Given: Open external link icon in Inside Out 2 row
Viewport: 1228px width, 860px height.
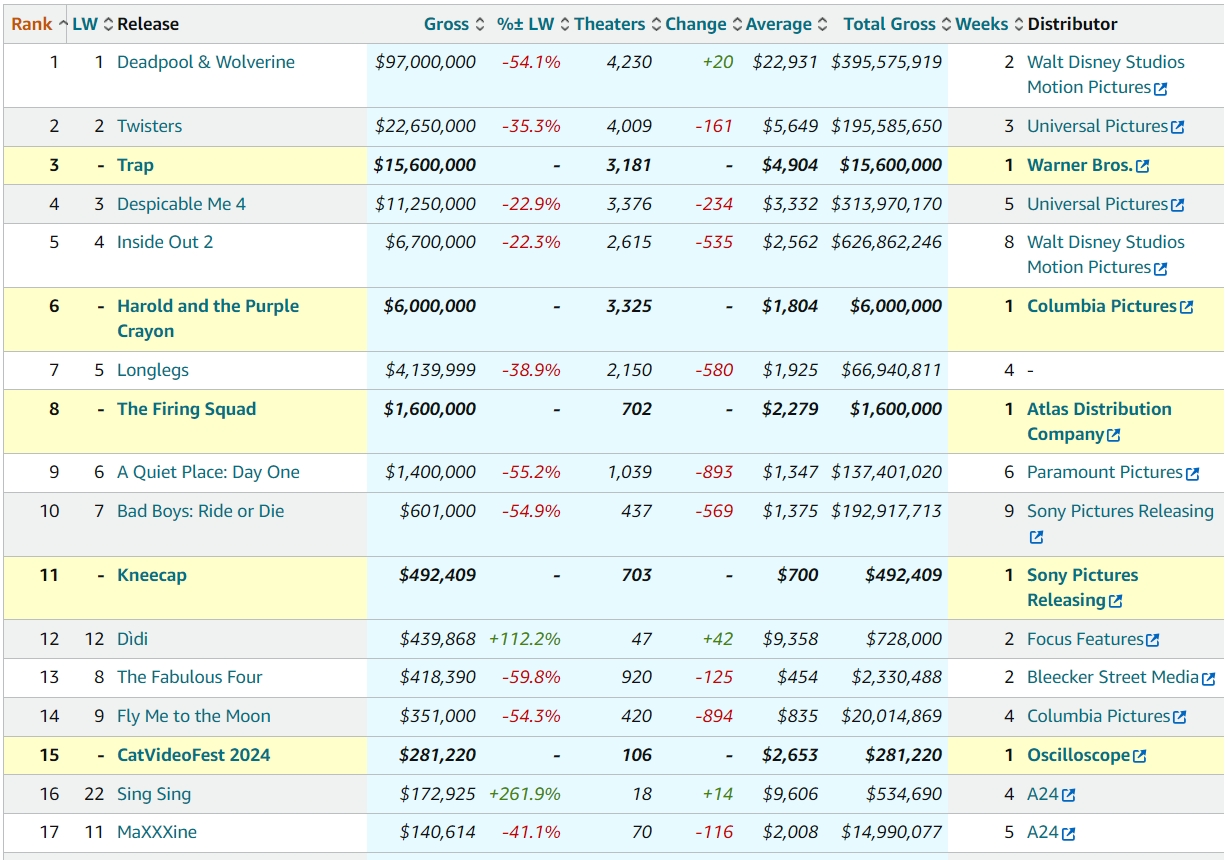Looking at the screenshot, I should point(1160,269).
